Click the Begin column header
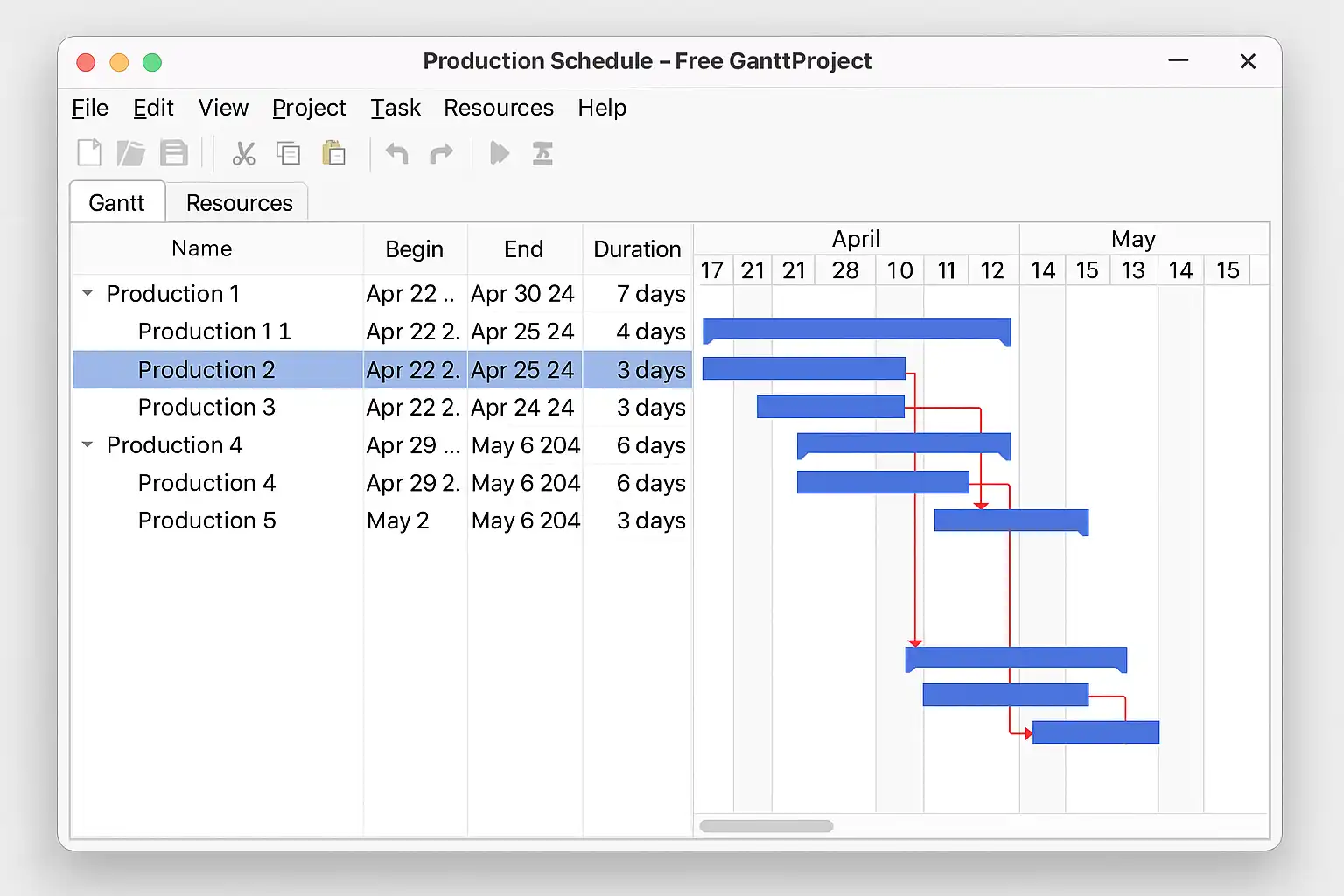This screenshot has width=1344, height=896. click(415, 249)
